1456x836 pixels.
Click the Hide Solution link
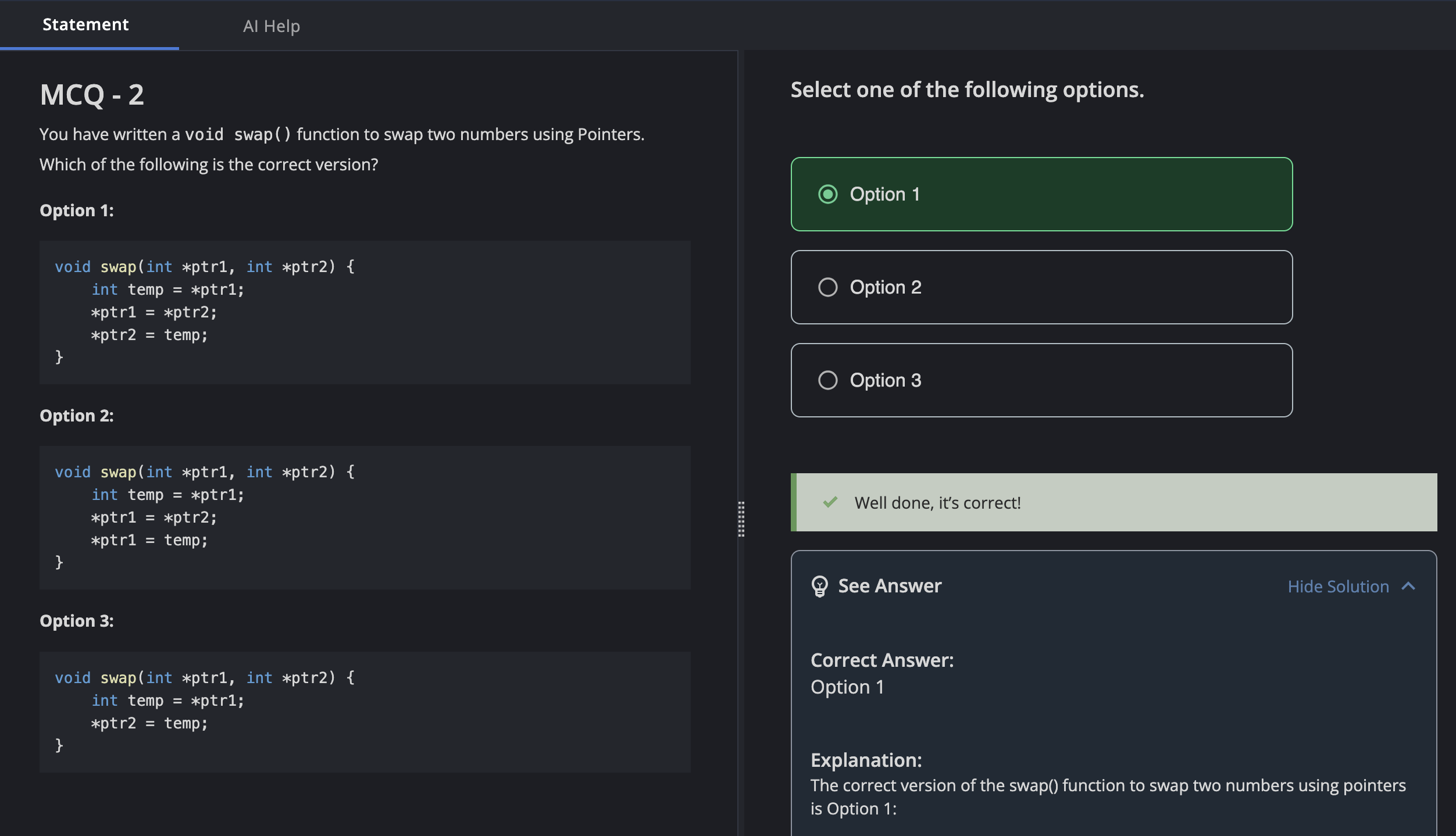click(x=1338, y=586)
